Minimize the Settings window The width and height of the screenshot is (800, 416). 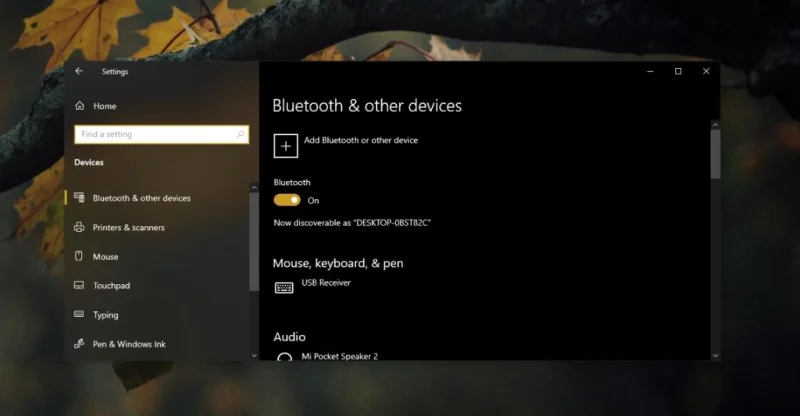(x=650, y=71)
